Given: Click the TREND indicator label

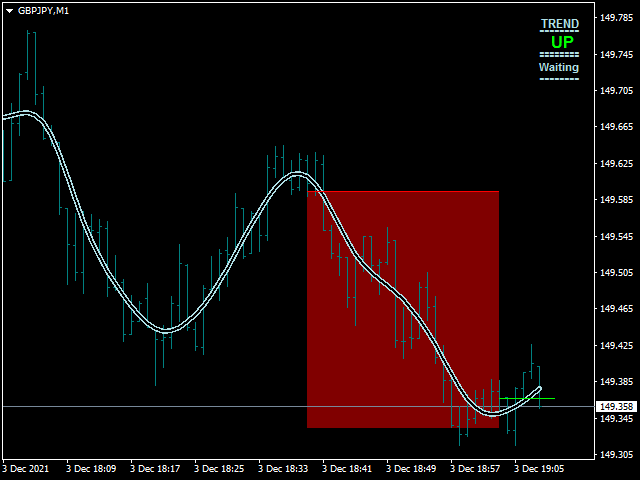Looking at the screenshot, I should 559,24.
